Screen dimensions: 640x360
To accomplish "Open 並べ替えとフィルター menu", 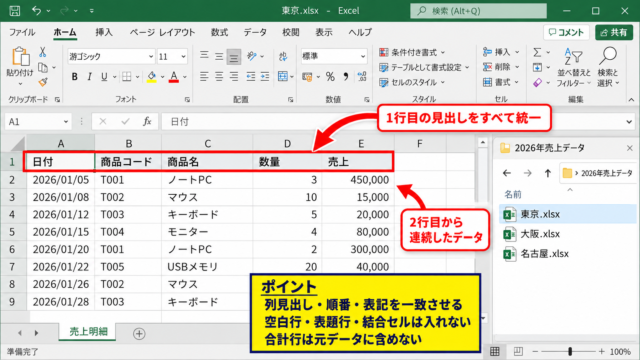I will (574, 67).
